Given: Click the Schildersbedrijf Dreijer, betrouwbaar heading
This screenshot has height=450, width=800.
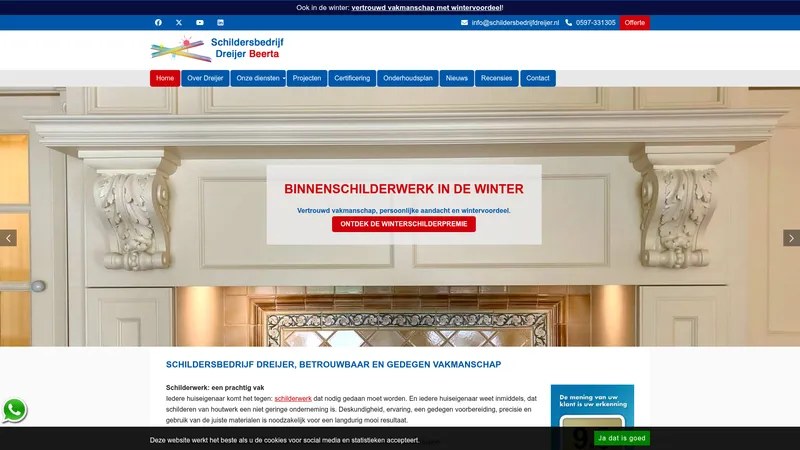Looking at the screenshot, I should coord(333,364).
